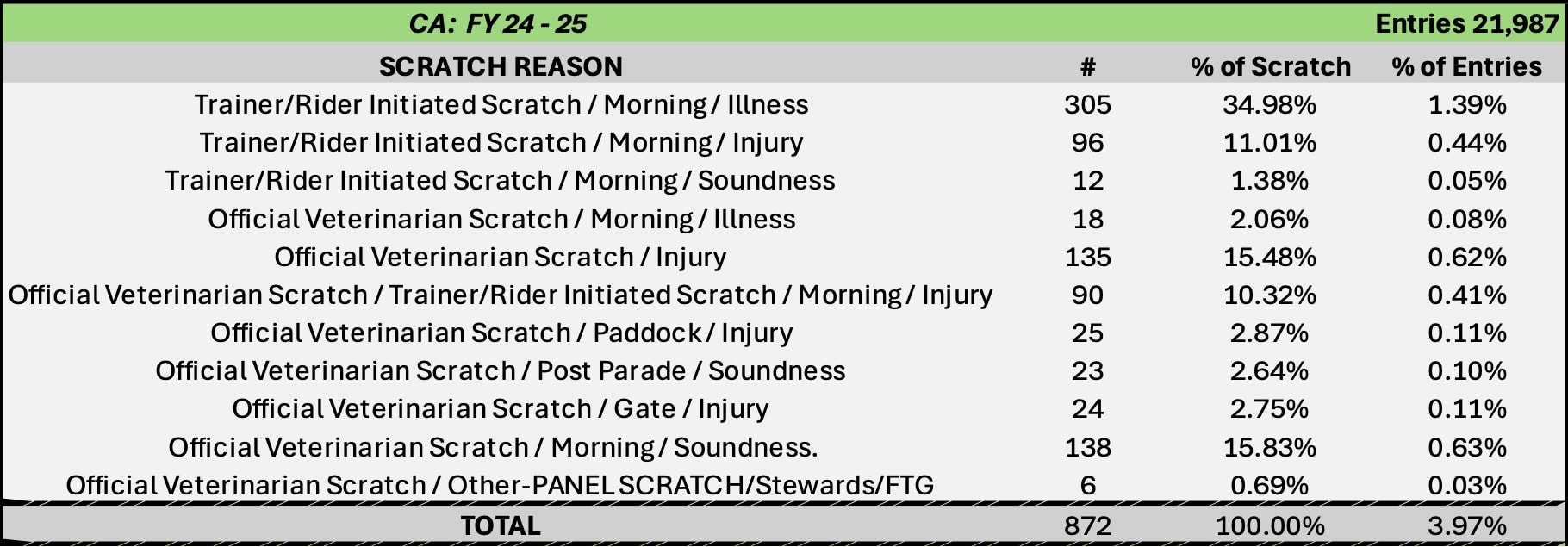
Task: Select the count cell showing 305
Action: point(1087,104)
